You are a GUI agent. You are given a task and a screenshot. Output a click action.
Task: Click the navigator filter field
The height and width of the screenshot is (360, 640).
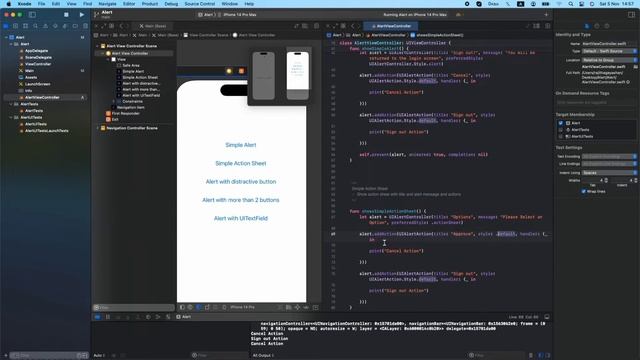pos(49,356)
